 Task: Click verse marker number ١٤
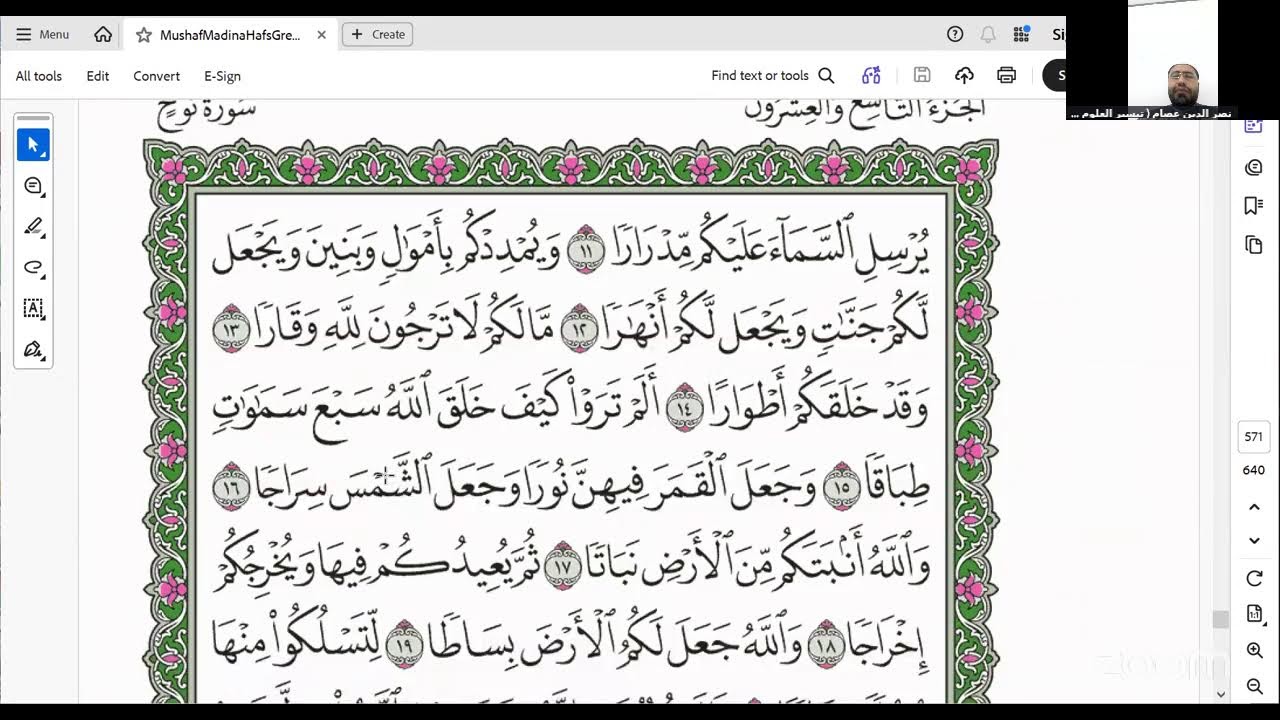(x=686, y=407)
